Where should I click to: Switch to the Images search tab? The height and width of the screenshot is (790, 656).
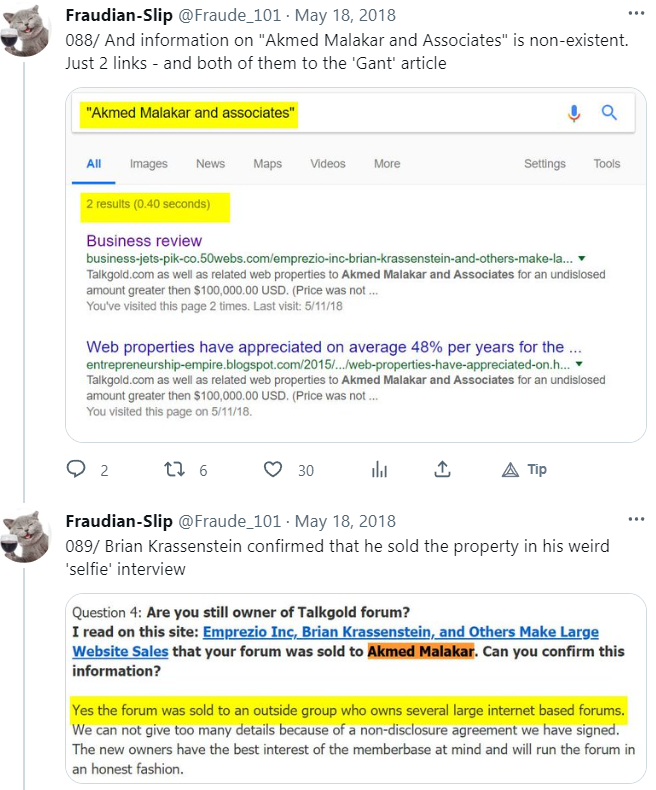[x=148, y=164]
